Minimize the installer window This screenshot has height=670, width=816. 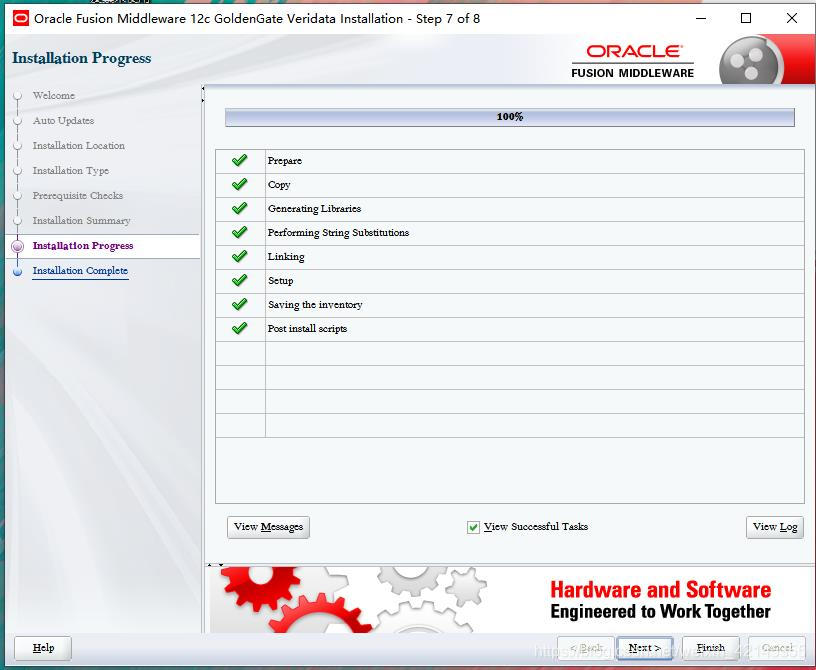(x=701, y=19)
